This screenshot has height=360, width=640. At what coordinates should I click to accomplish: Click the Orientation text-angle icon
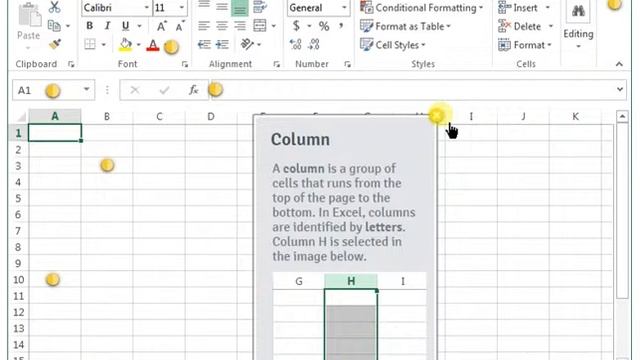click(247, 44)
